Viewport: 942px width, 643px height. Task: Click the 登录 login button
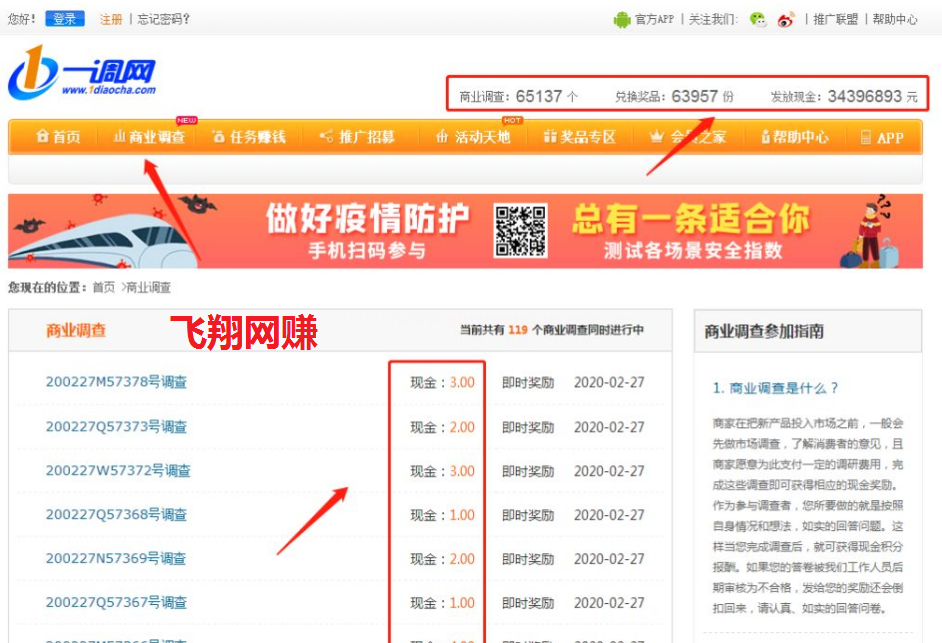(64, 18)
